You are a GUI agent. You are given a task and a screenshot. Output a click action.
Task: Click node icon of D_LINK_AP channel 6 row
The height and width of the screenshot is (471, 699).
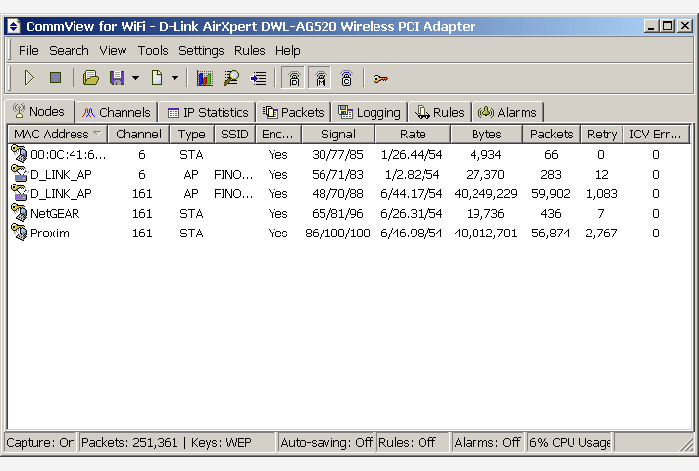[x=19, y=173]
